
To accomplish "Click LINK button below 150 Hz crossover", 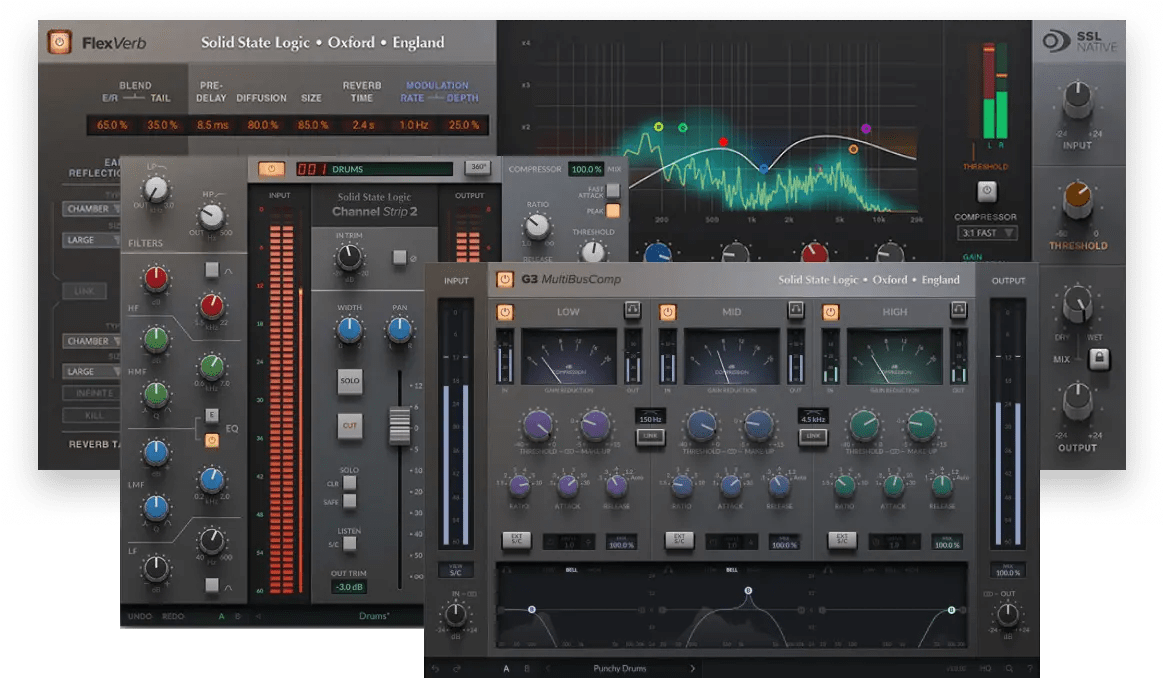I will point(650,436).
